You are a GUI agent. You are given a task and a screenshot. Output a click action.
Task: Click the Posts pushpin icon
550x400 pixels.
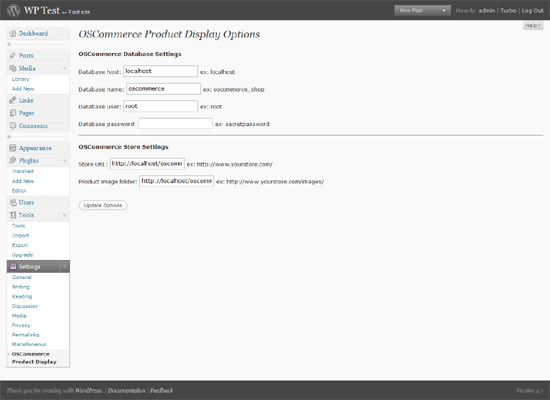(13, 55)
